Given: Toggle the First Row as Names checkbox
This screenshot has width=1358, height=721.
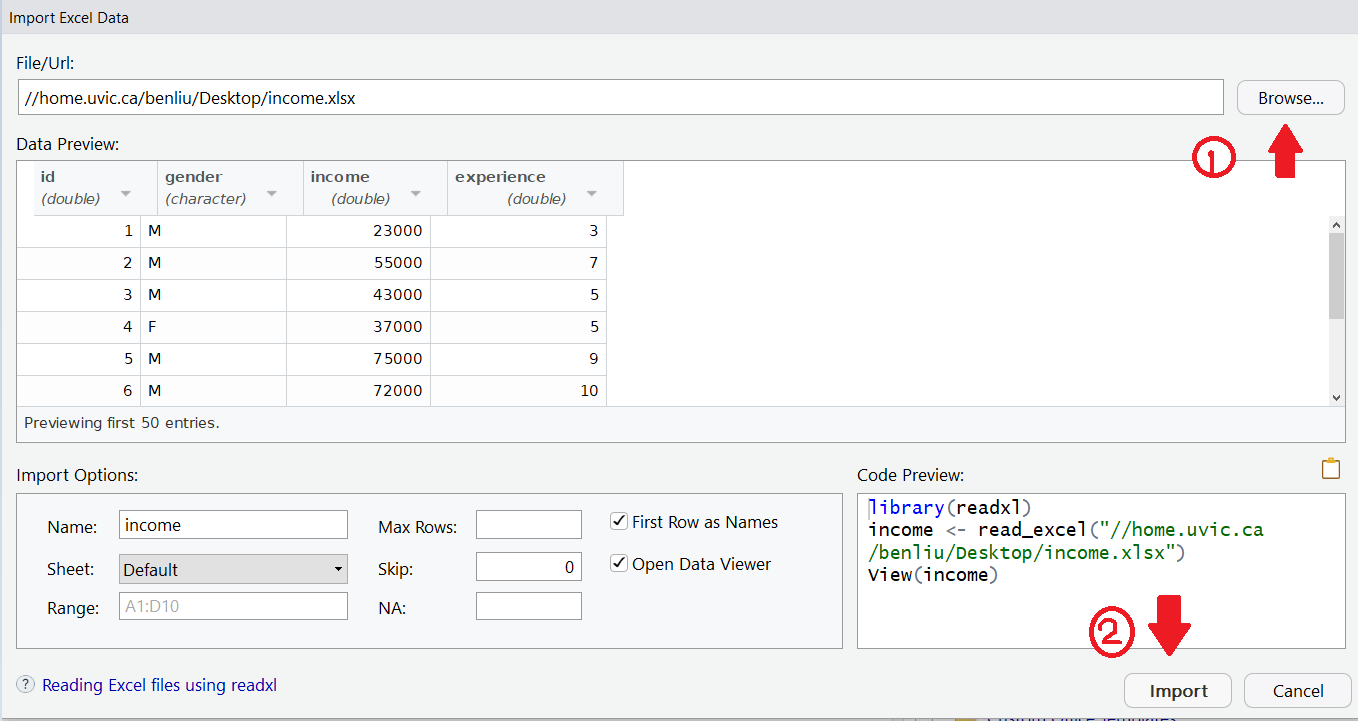Looking at the screenshot, I should (618, 521).
